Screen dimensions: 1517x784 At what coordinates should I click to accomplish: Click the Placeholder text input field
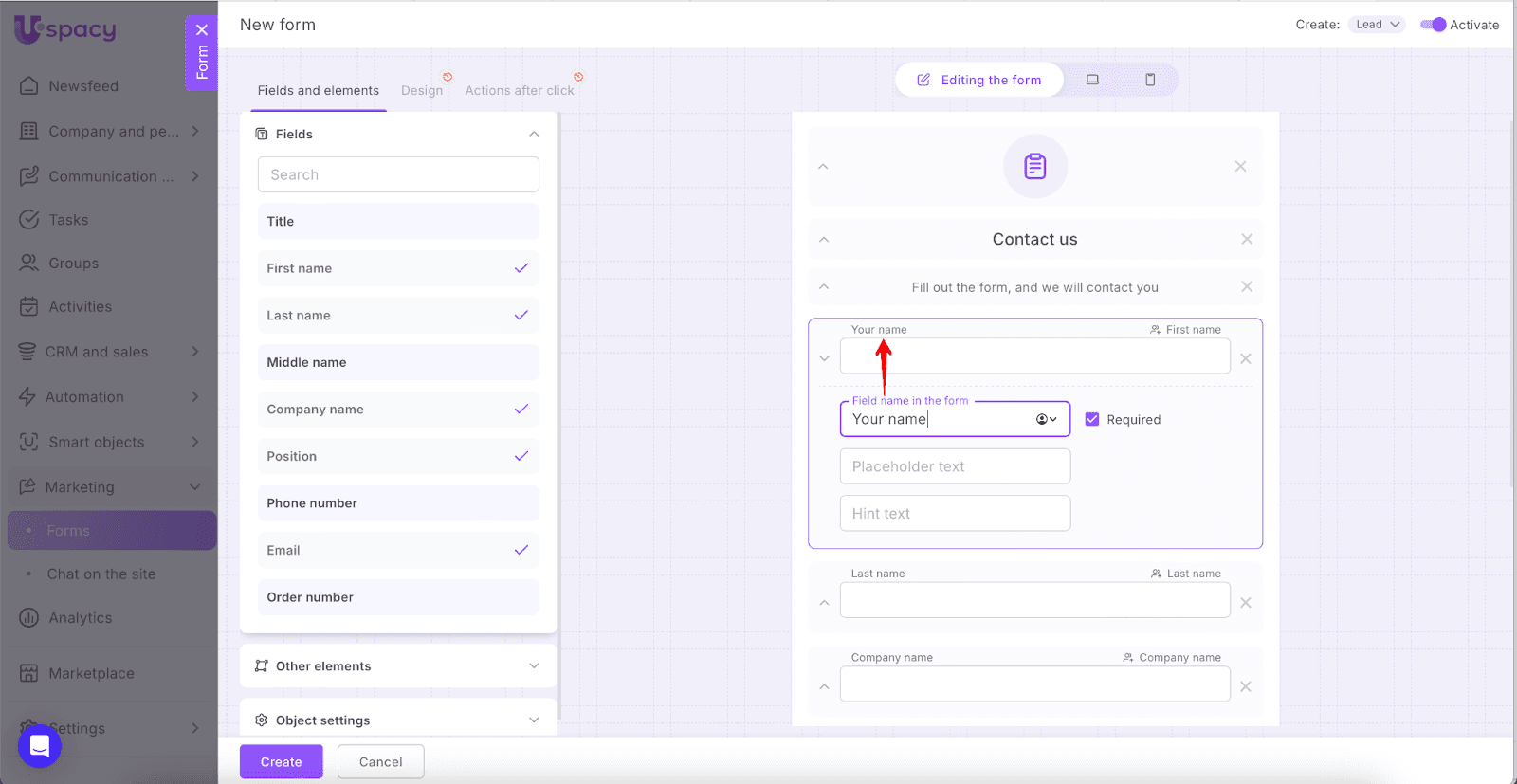pos(955,466)
